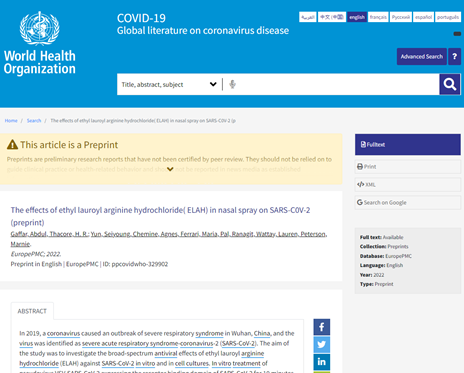Go to Search breadcrumb link
The height and width of the screenshot is (373, 464).
point(34,121)
